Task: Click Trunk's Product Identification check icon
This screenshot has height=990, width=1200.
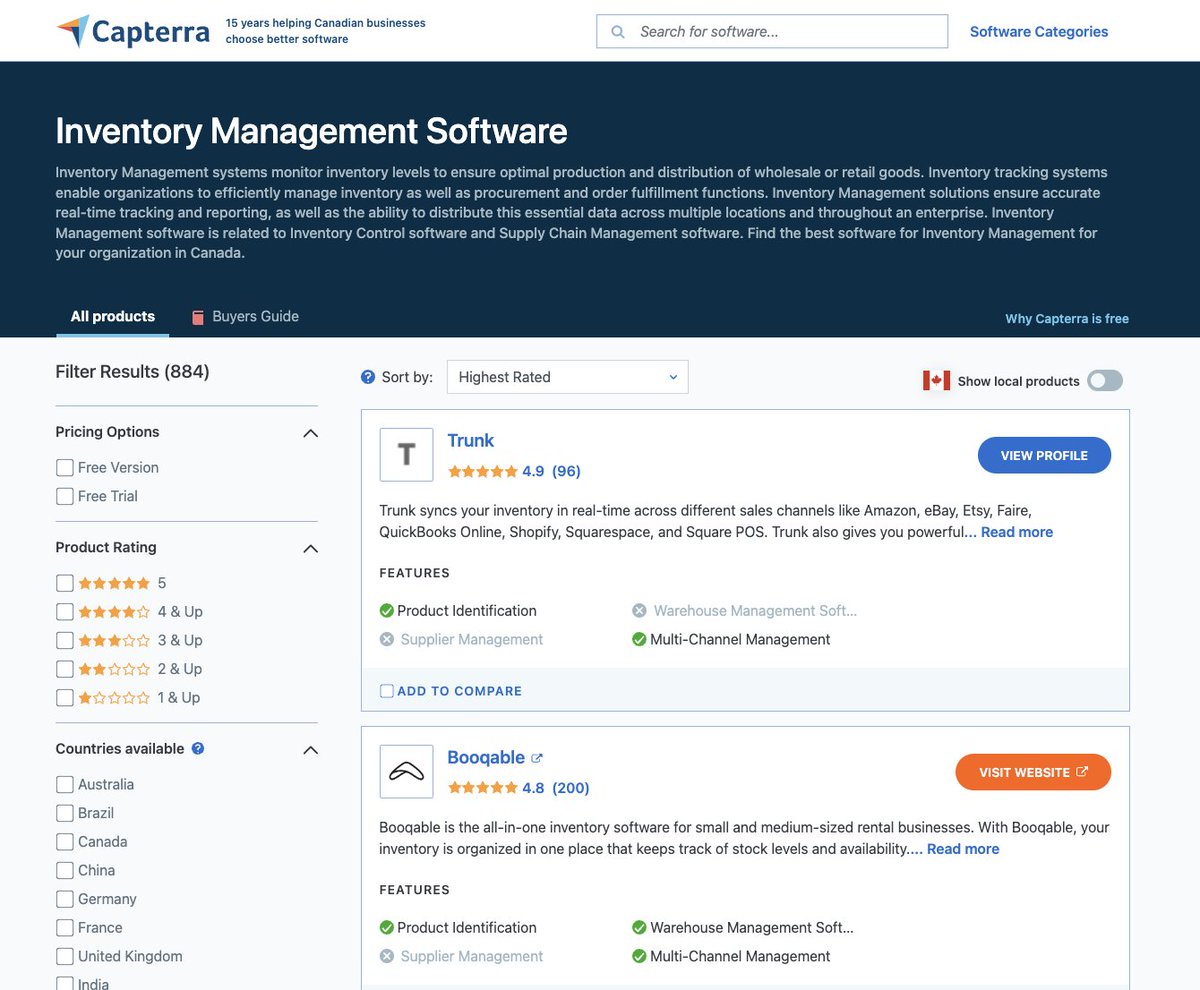Action: 386,610
